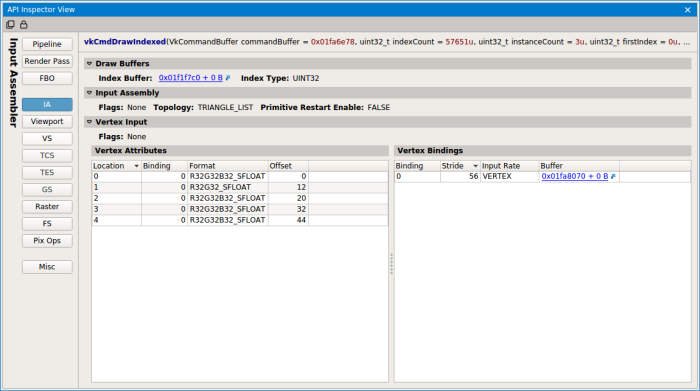Select the IA stage tab

click(47, 104)
